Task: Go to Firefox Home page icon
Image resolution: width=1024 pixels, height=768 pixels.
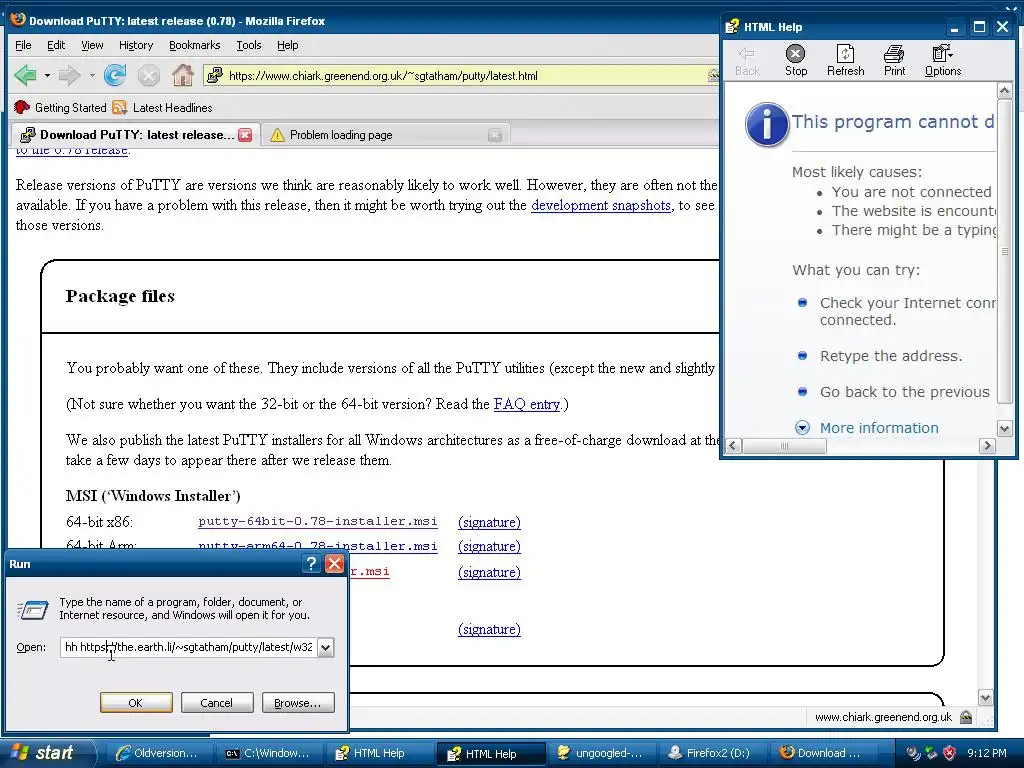Action: 183,76
